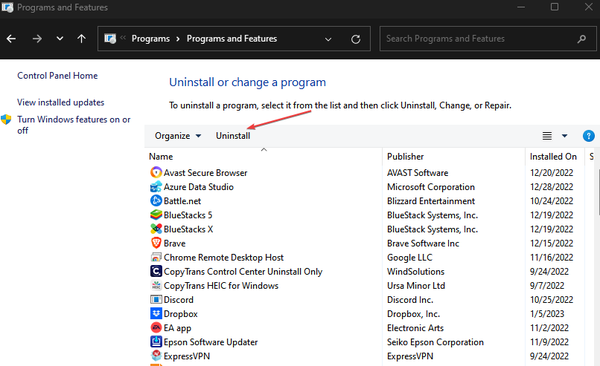Click the Epson Software Updater icon

pos(156,342)
